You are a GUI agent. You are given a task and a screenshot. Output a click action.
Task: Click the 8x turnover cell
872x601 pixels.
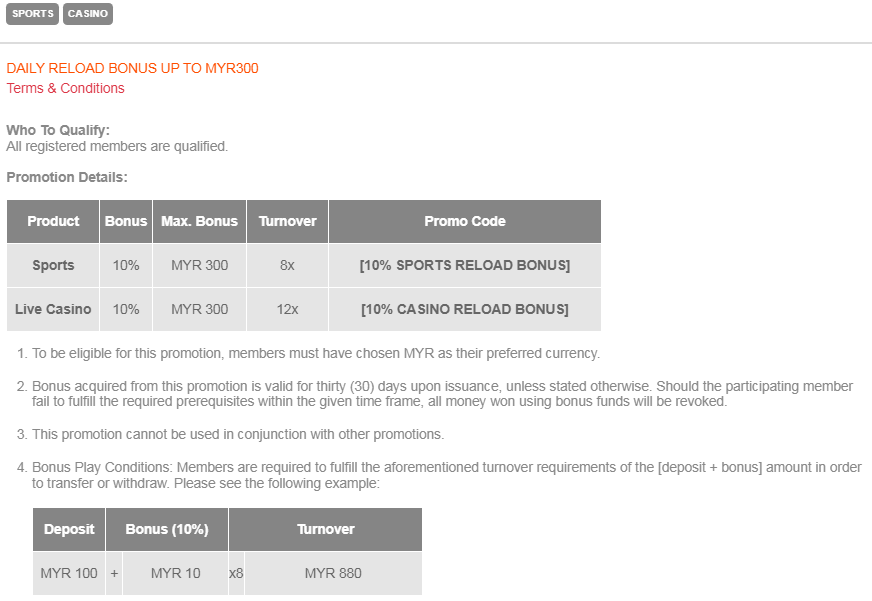287,265
